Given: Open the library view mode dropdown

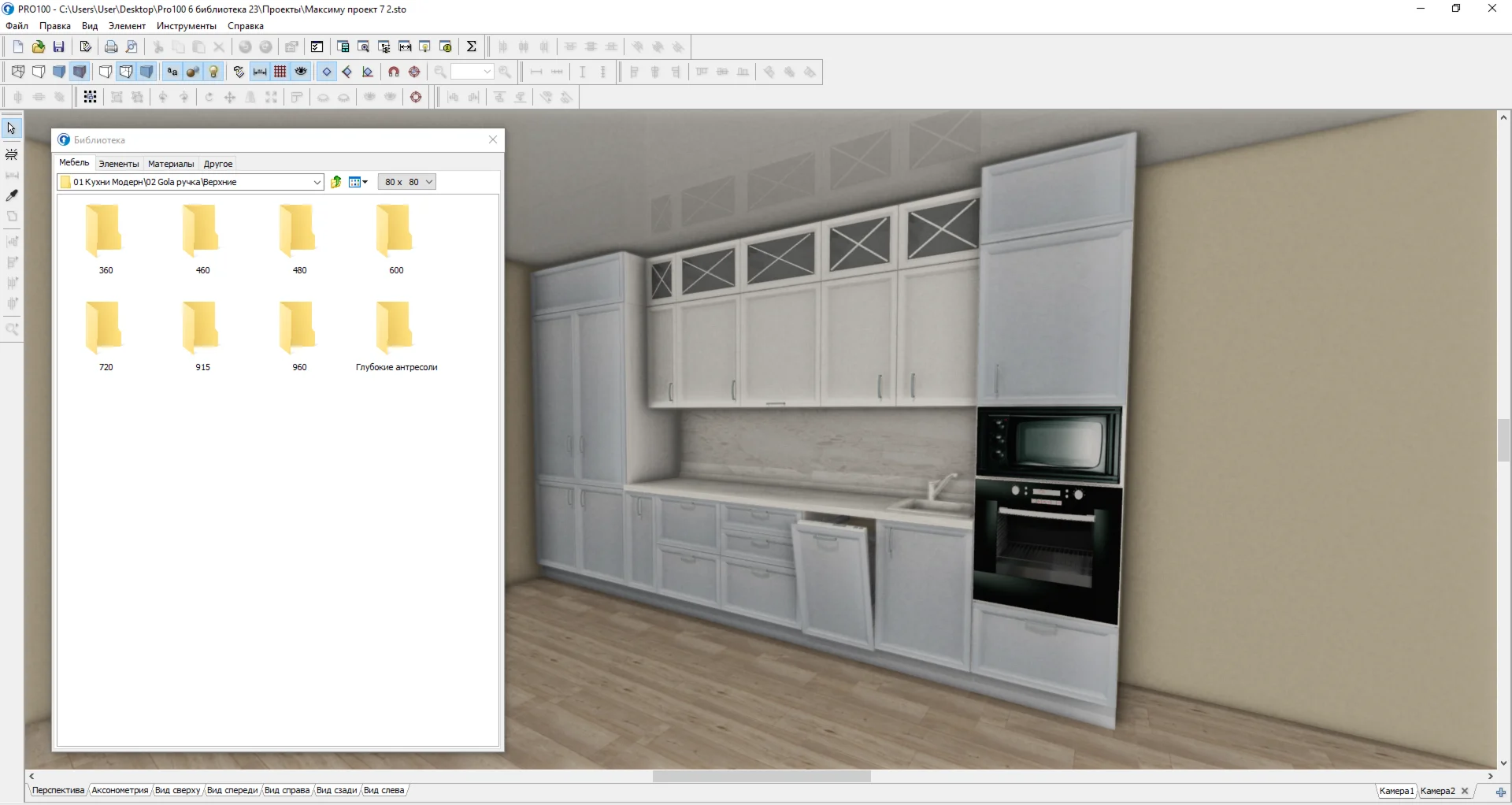Looking at the screenshot, I should click(x=359, y=182).
